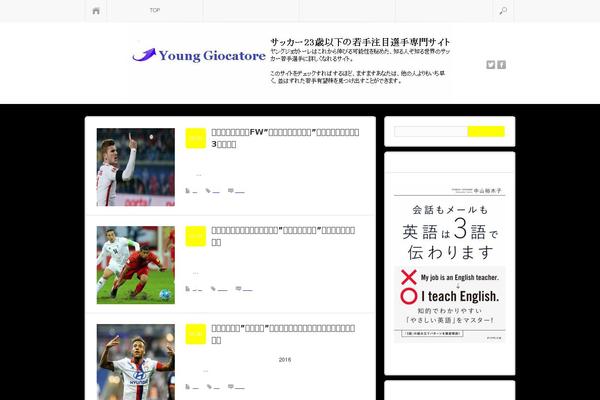Click the tag icon under FW article

tap(208, 191)
